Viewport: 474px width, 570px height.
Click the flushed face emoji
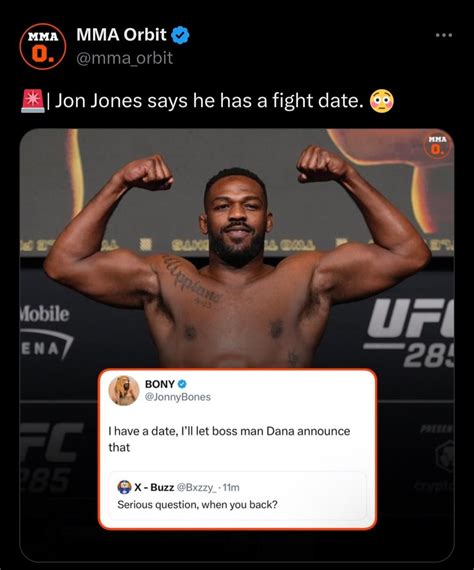[381, 102]
